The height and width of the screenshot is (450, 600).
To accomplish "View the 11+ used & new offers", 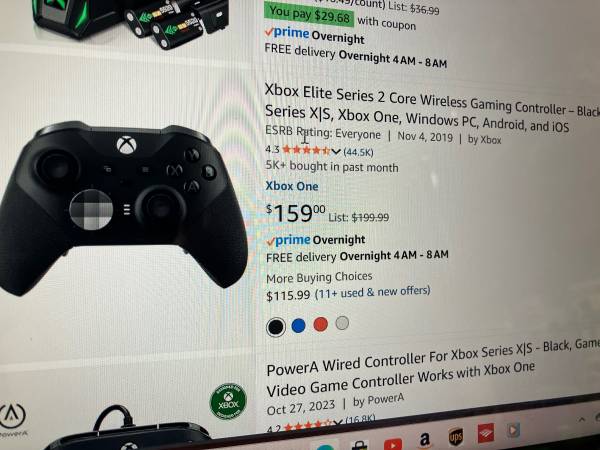I will [372, 292].
